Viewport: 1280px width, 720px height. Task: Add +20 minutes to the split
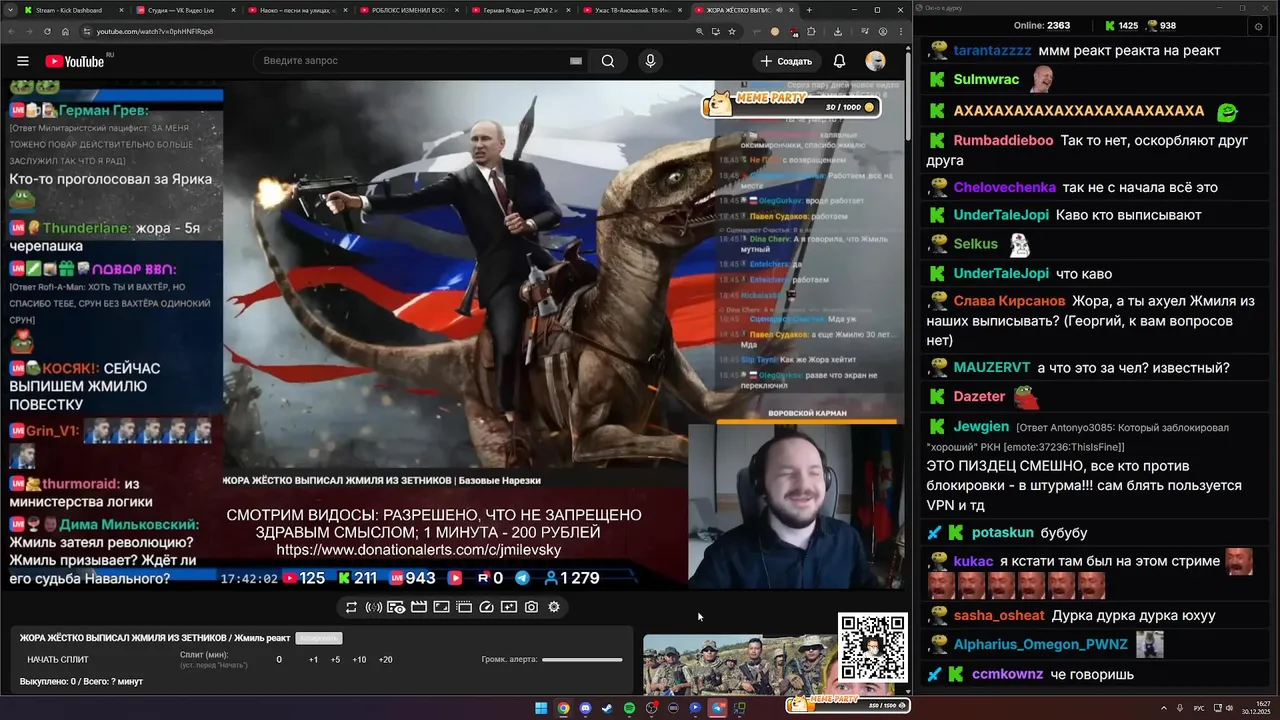[385, 660]
